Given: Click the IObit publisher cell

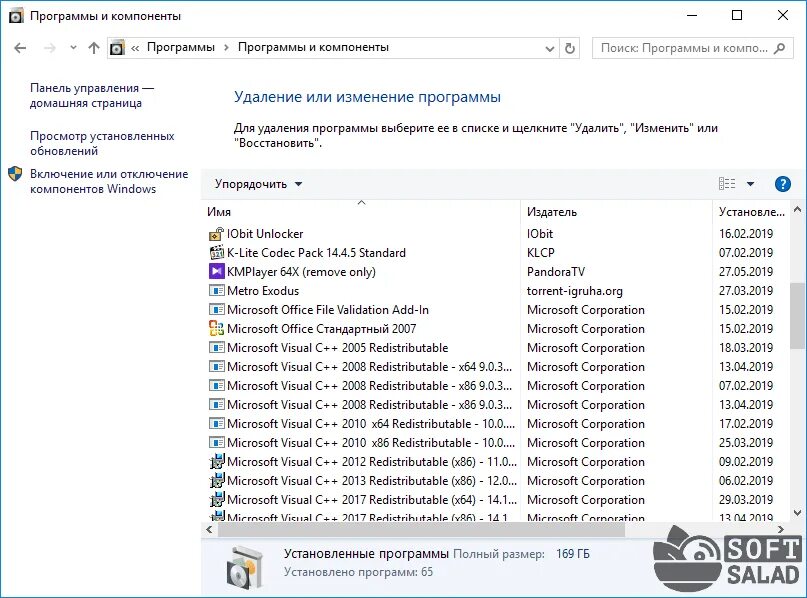Looking at the screenshot, I should pos(539,234).
